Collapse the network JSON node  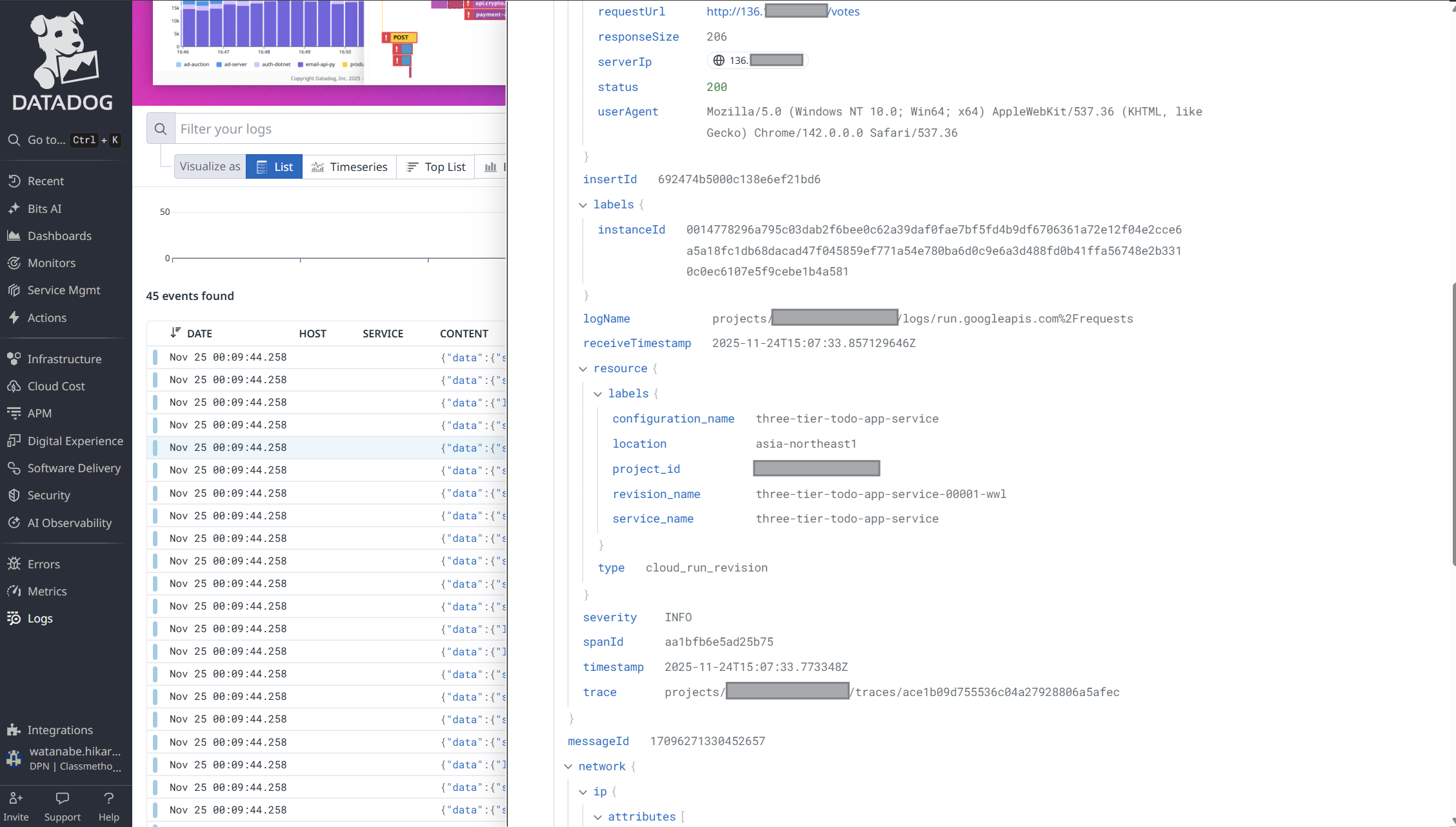568,767
